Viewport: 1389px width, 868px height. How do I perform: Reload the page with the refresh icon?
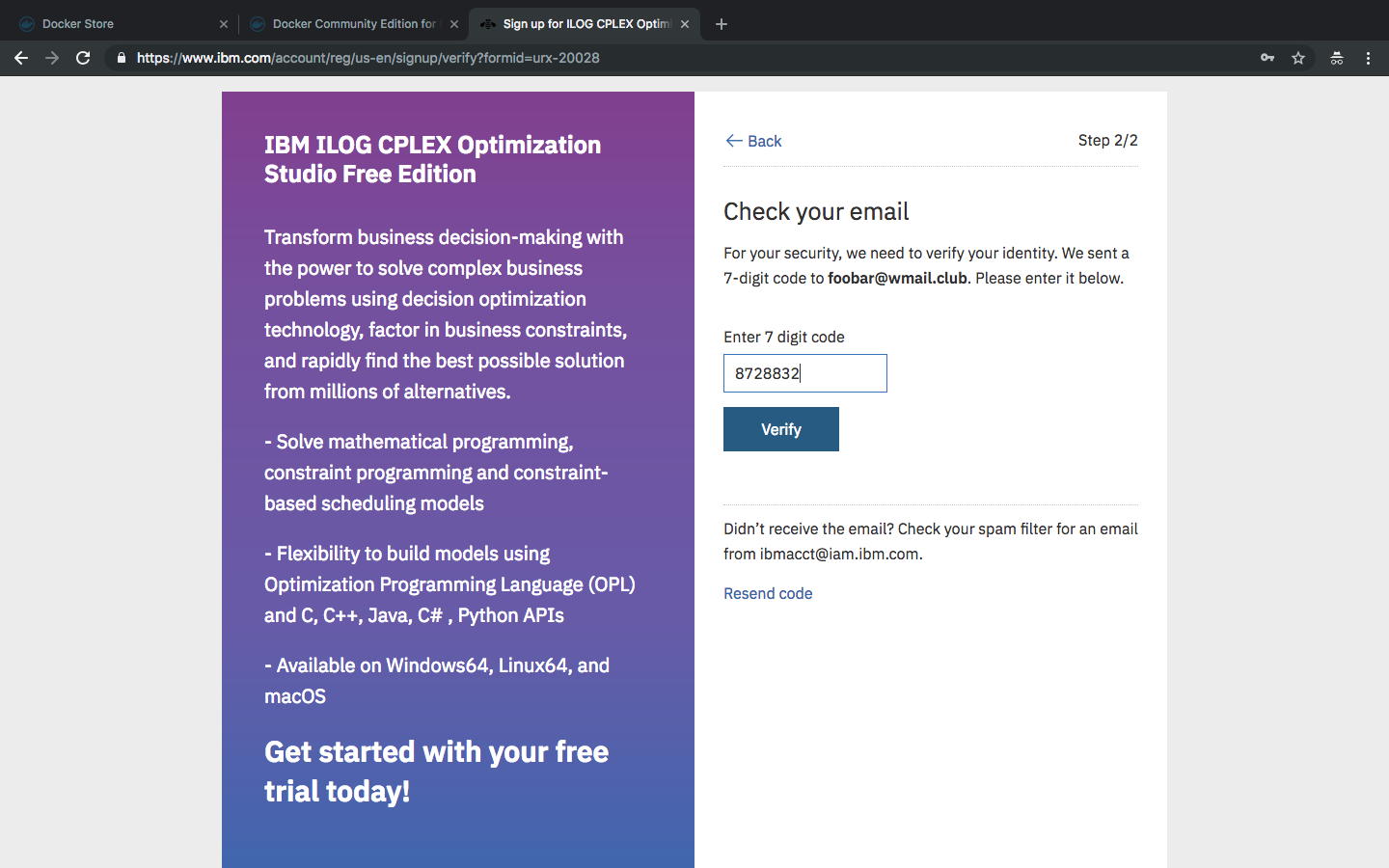[83, 58]
